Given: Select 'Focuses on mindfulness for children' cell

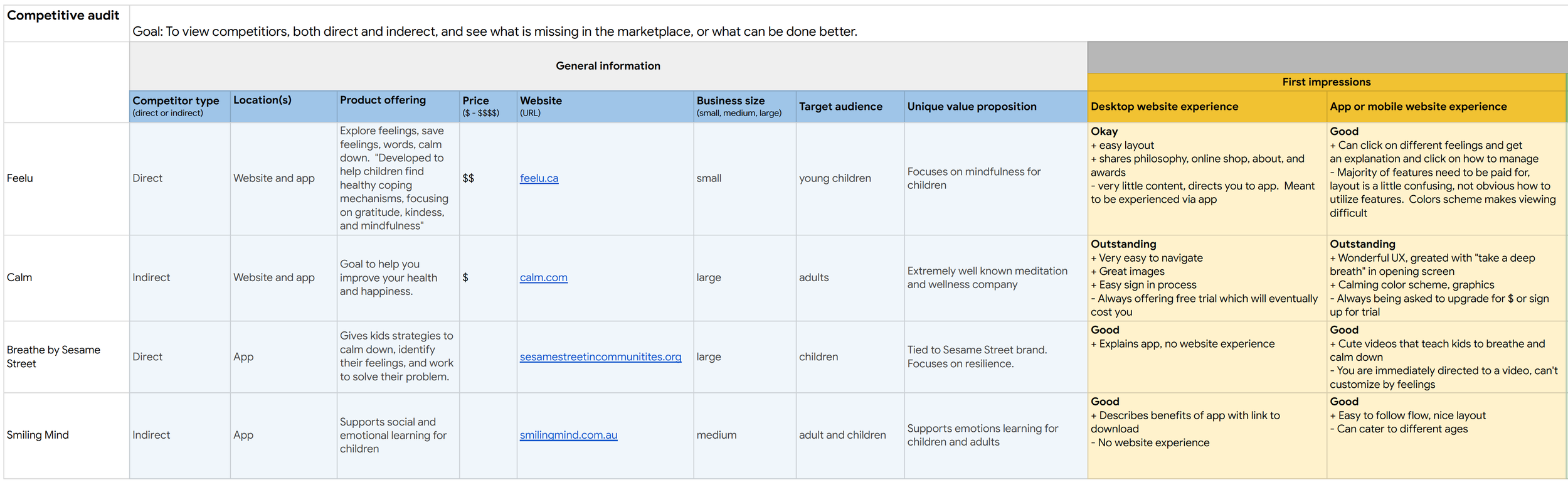Looking at the screenshot, I should pyautogui.click(x=995, y=178).
